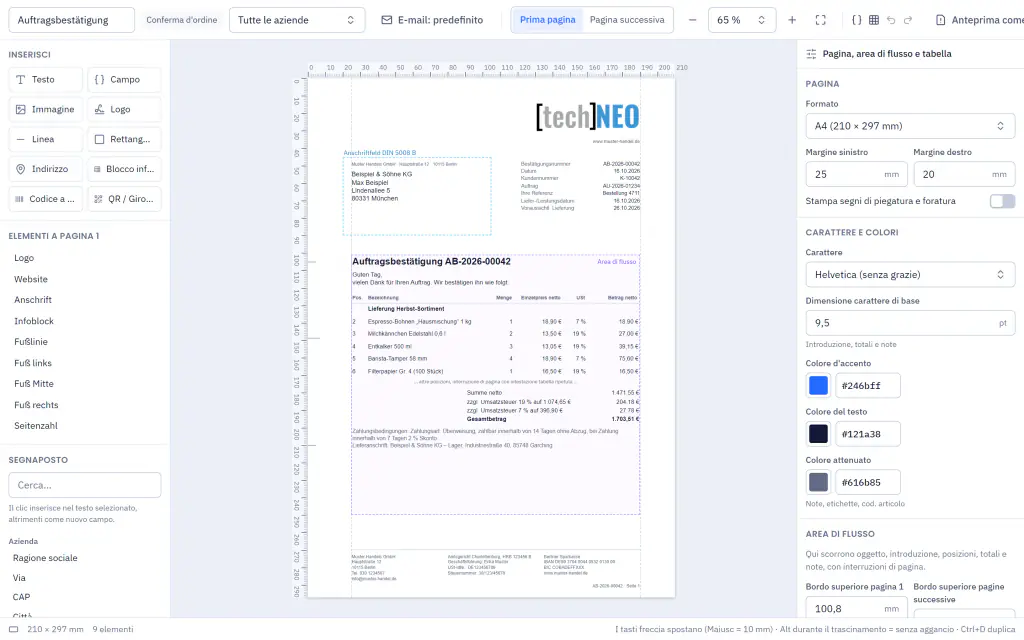Screen dimensions: 1024x640
Task: Click the #121a38 hex input field
Action: [x=868, y=434]
